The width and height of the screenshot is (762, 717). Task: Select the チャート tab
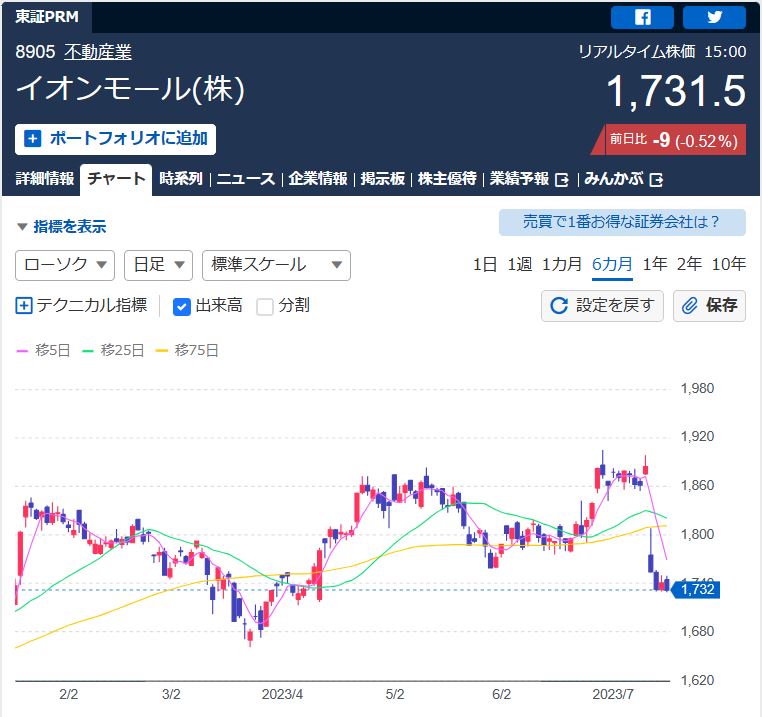[x=116, y=179]
